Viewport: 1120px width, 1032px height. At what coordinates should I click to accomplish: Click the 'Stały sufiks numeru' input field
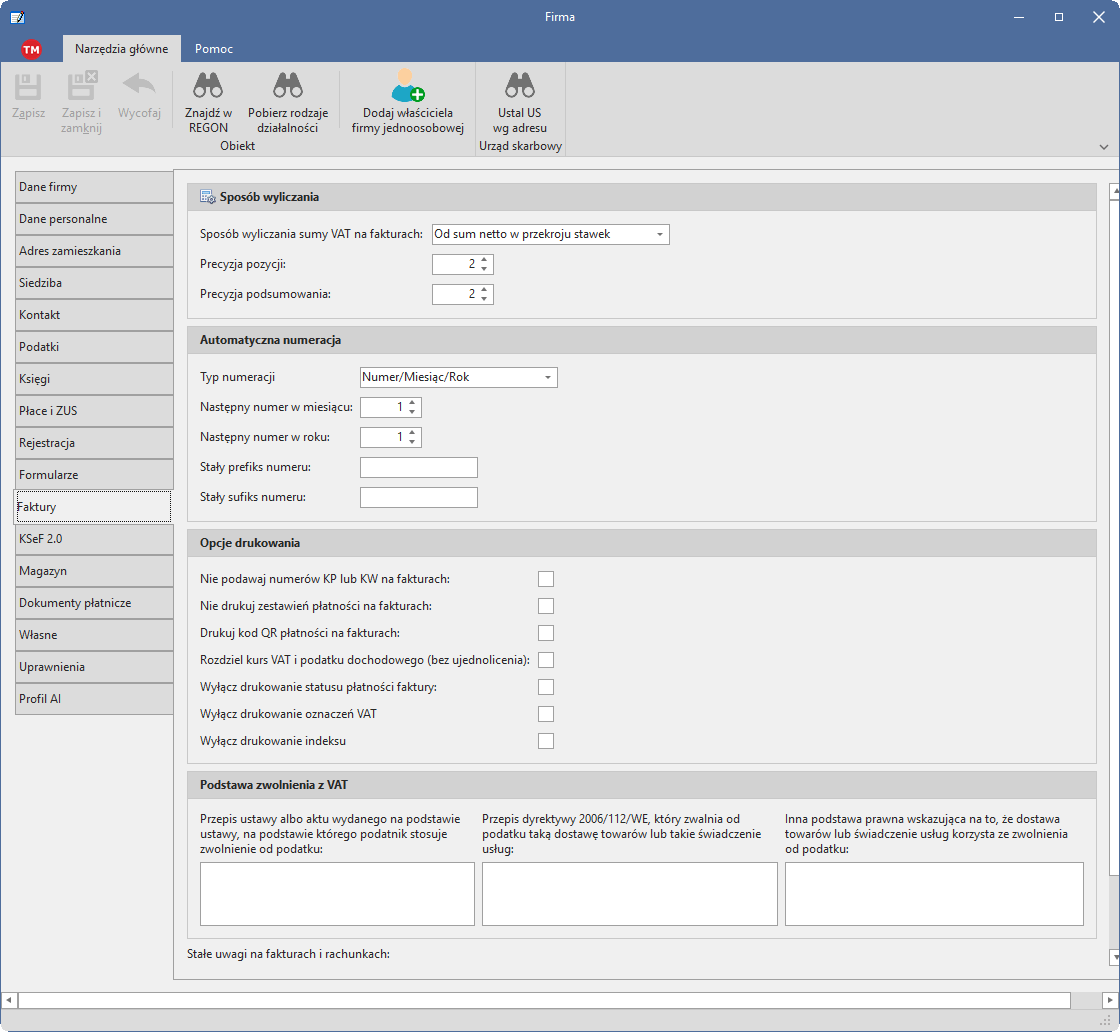coord(419,498)
